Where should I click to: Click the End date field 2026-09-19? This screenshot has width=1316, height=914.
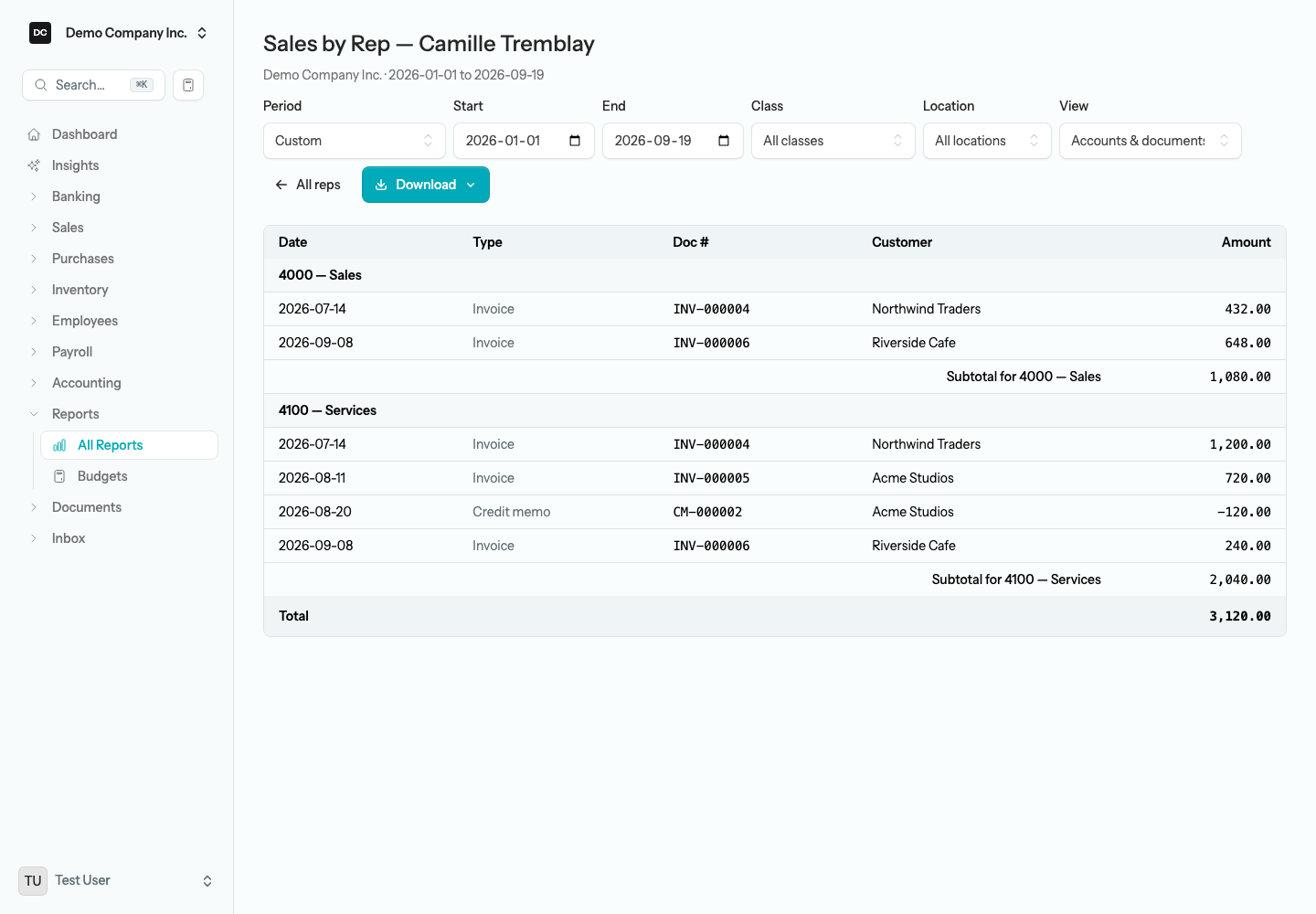(x=673, y=141)
